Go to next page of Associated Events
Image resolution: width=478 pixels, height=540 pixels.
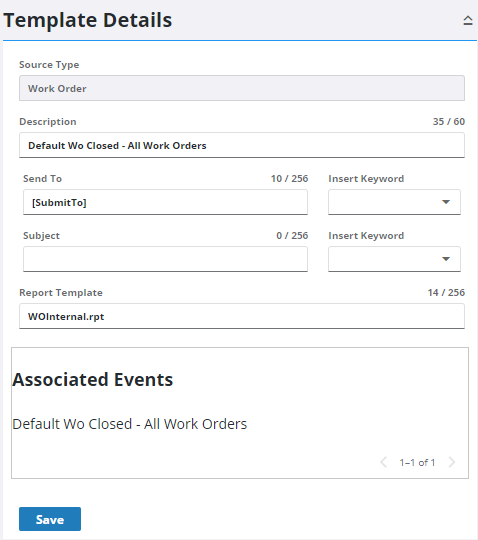click(451, 462)
